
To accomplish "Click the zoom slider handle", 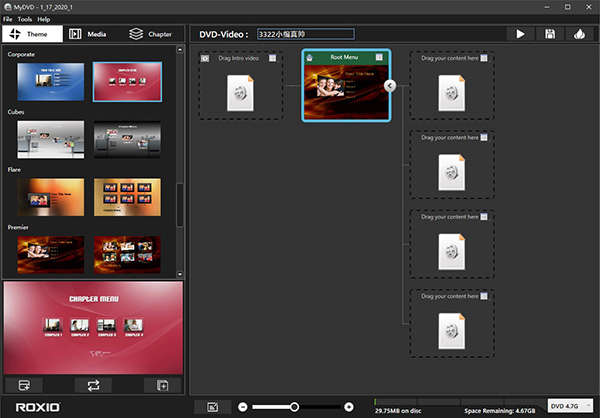I will coord(294,407).
